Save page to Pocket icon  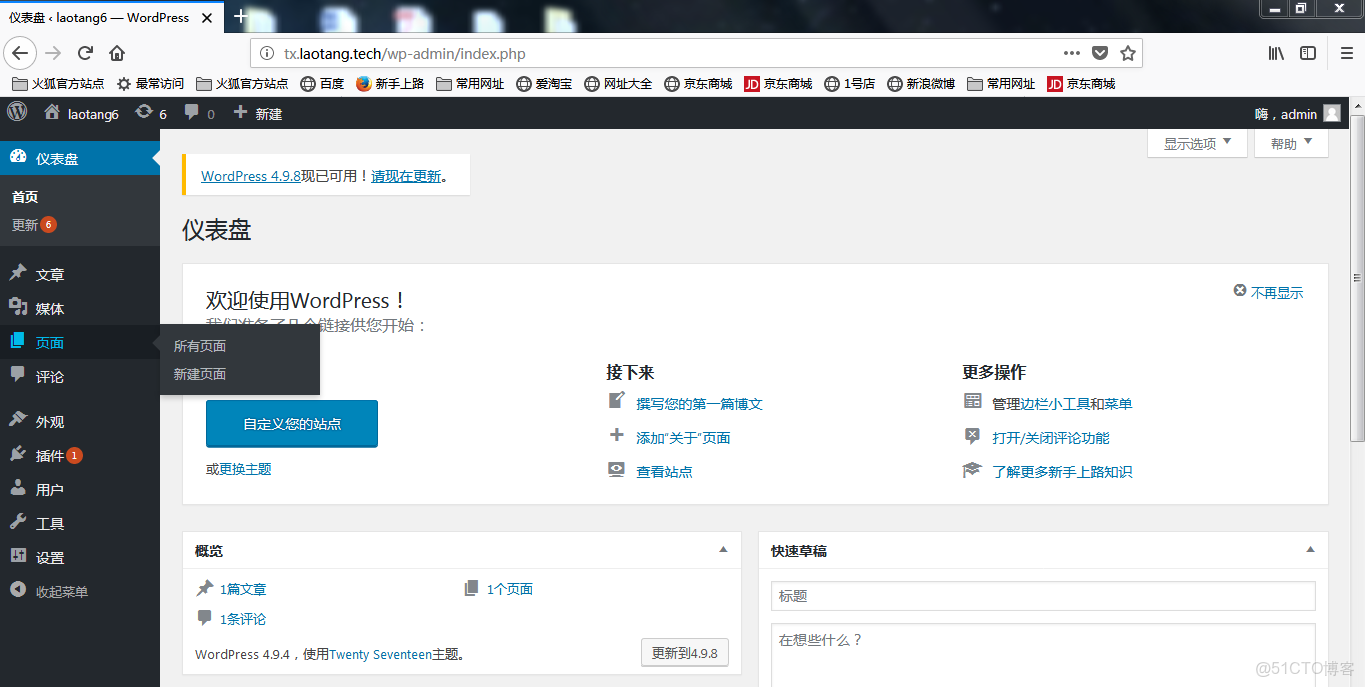[1100, 53]
